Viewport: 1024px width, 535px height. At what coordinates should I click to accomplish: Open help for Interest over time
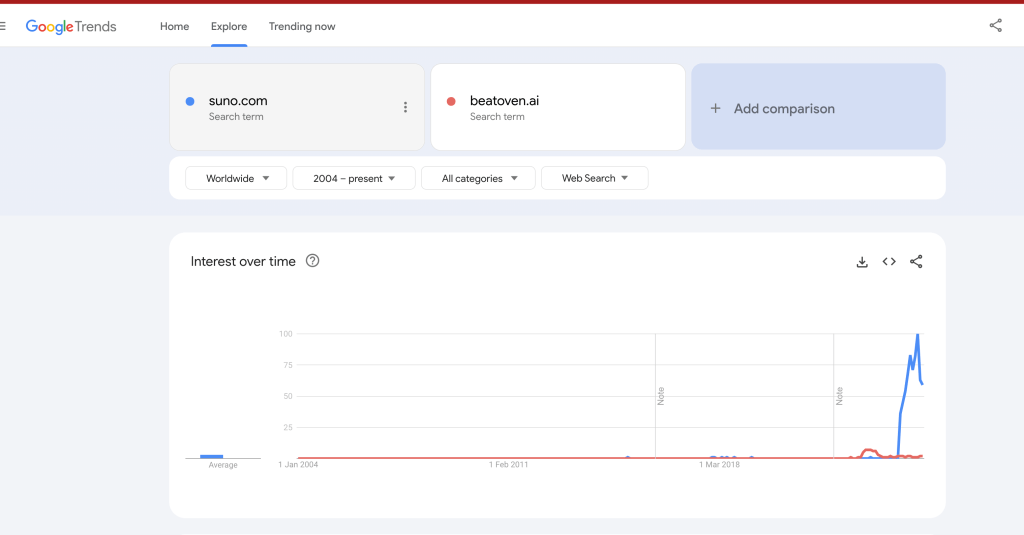tap(313, 261)
